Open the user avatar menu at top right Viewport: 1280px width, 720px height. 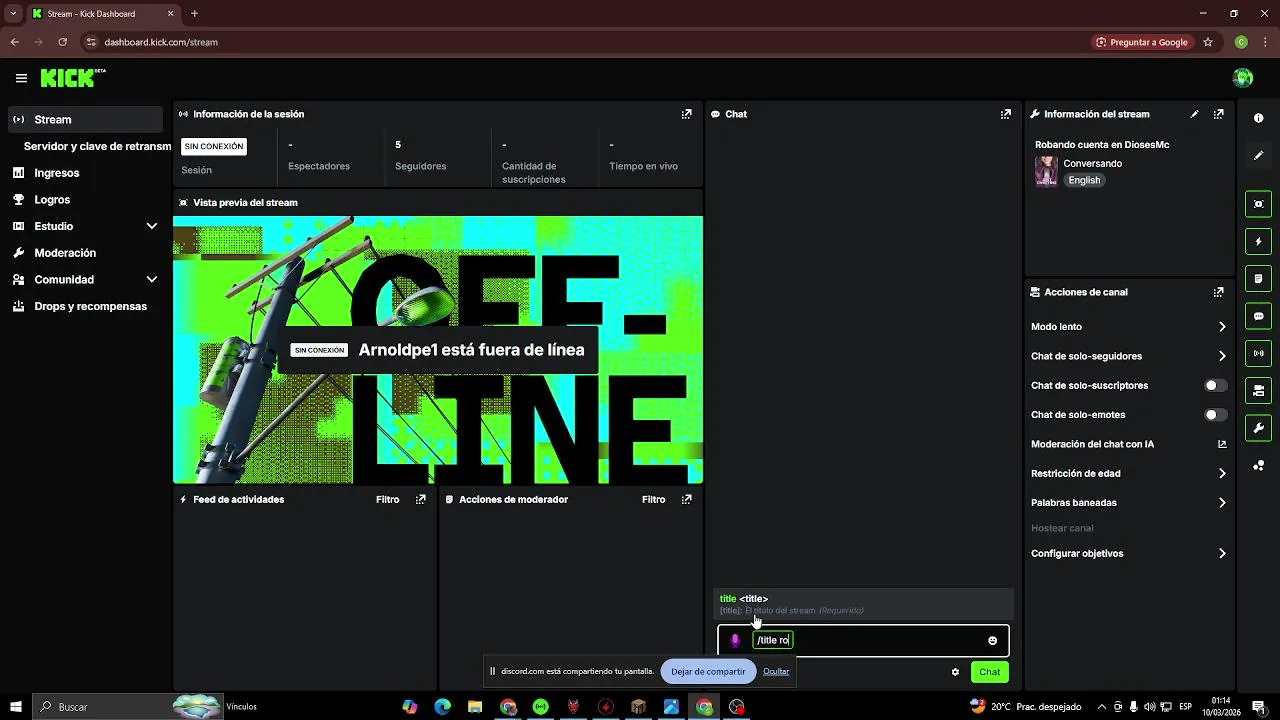coord(1243,78)
